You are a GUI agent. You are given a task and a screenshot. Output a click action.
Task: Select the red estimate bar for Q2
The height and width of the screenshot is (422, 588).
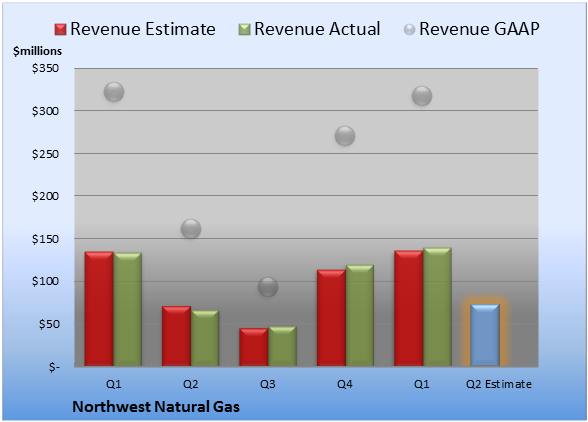click(176, 336)
